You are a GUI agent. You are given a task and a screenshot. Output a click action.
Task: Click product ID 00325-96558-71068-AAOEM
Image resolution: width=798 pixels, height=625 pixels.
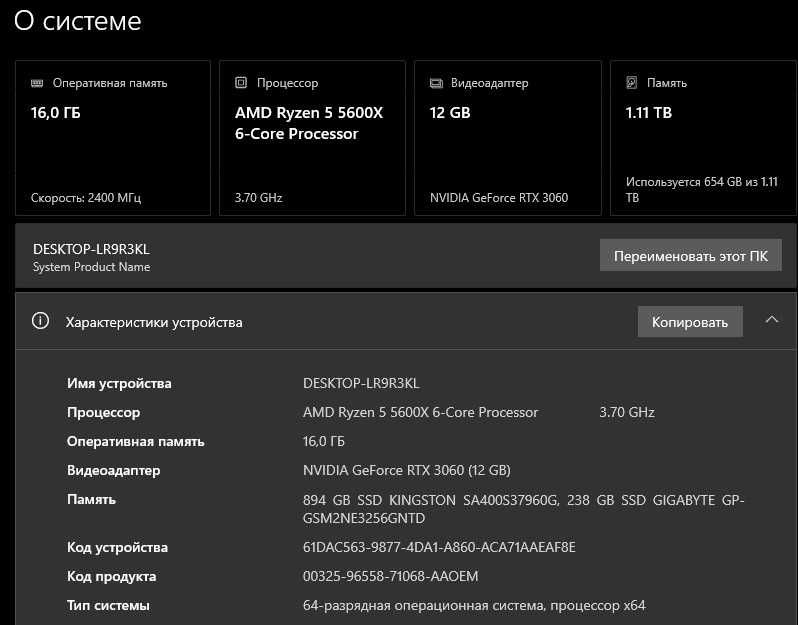pyautogui.click(x=391, y=576)
